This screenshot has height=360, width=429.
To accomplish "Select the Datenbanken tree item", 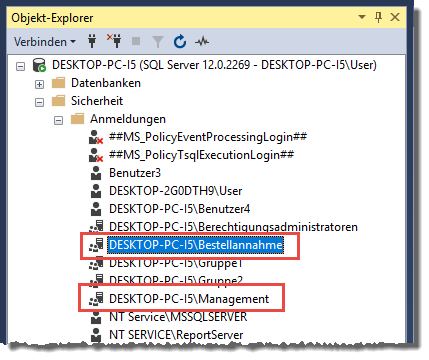I will [x=106, y=83].
